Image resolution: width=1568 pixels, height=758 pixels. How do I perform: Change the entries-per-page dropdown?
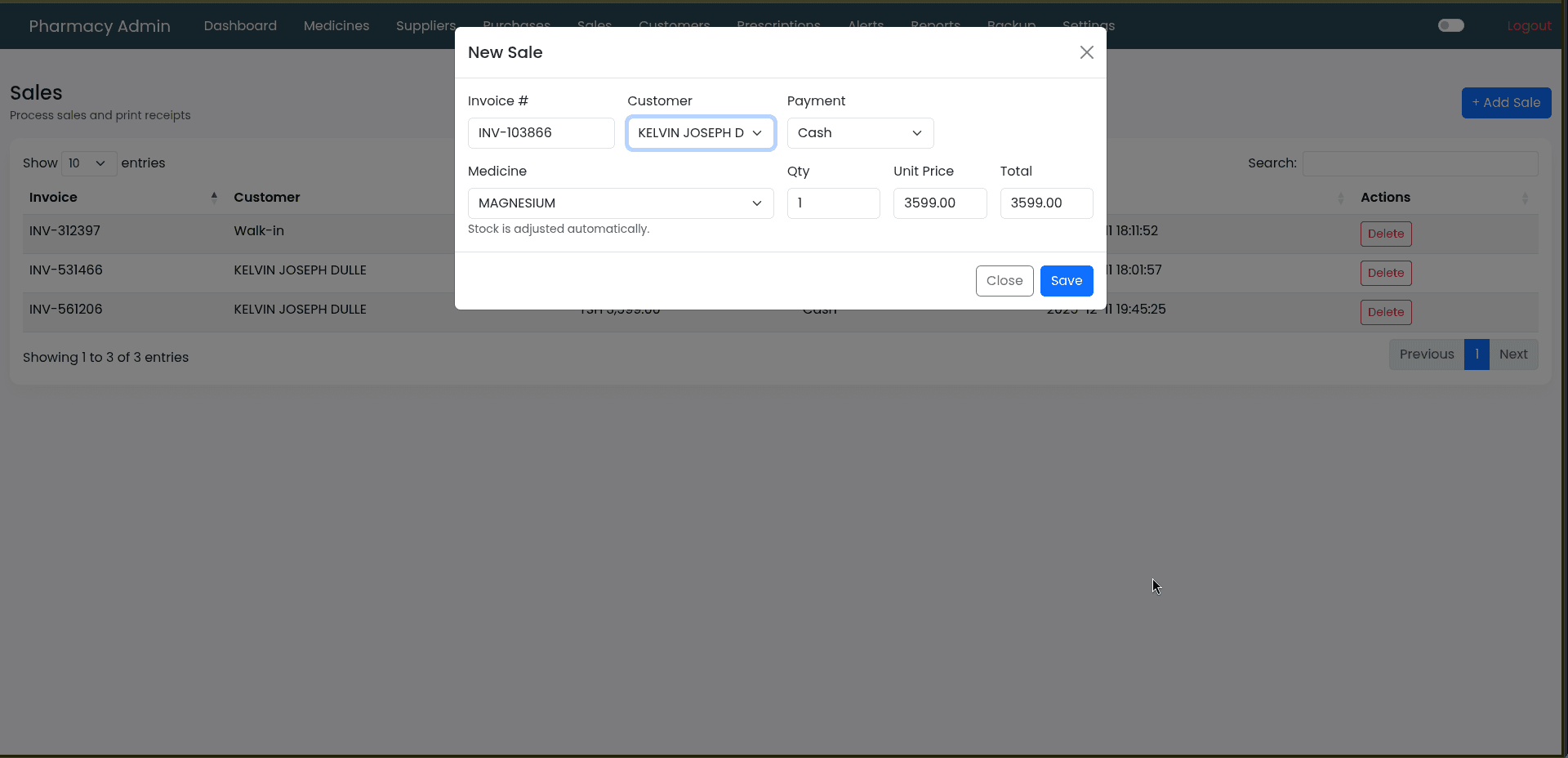88,163
